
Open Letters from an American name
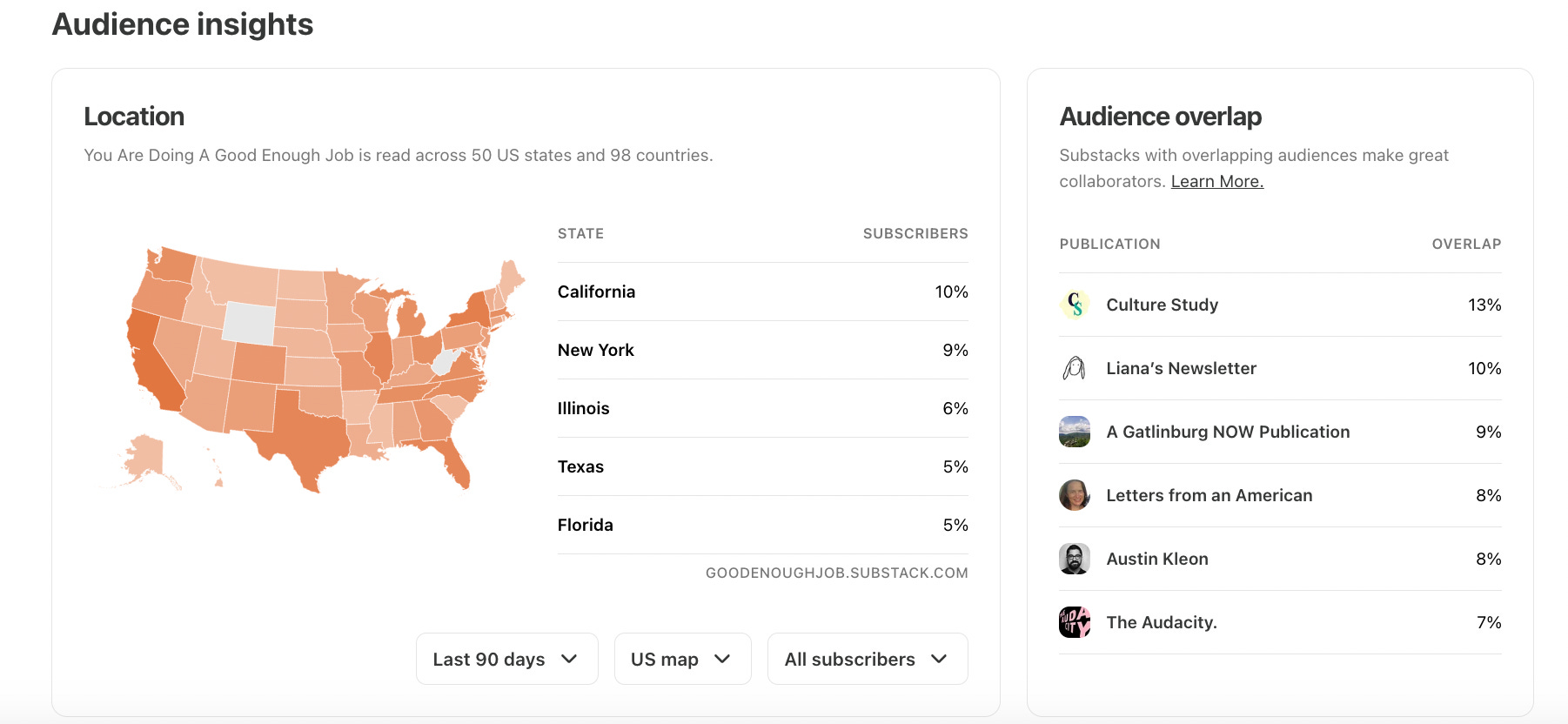1209,495
